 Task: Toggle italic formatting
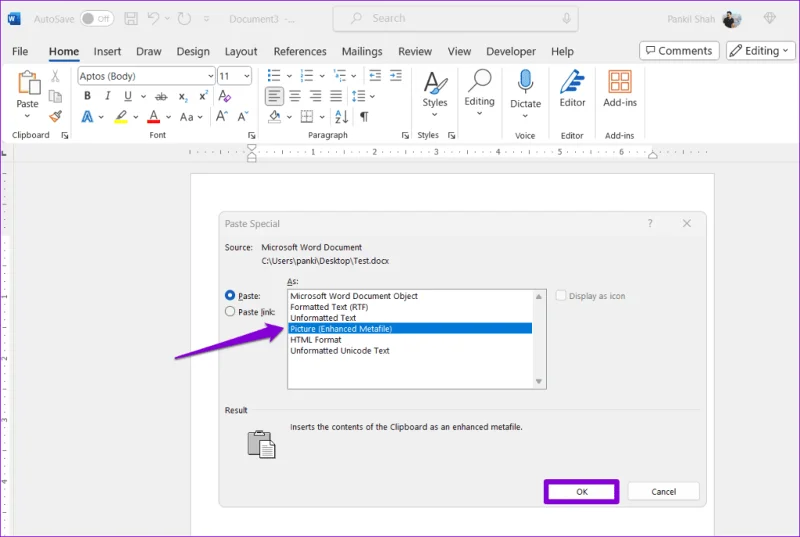tap(107, 96)
